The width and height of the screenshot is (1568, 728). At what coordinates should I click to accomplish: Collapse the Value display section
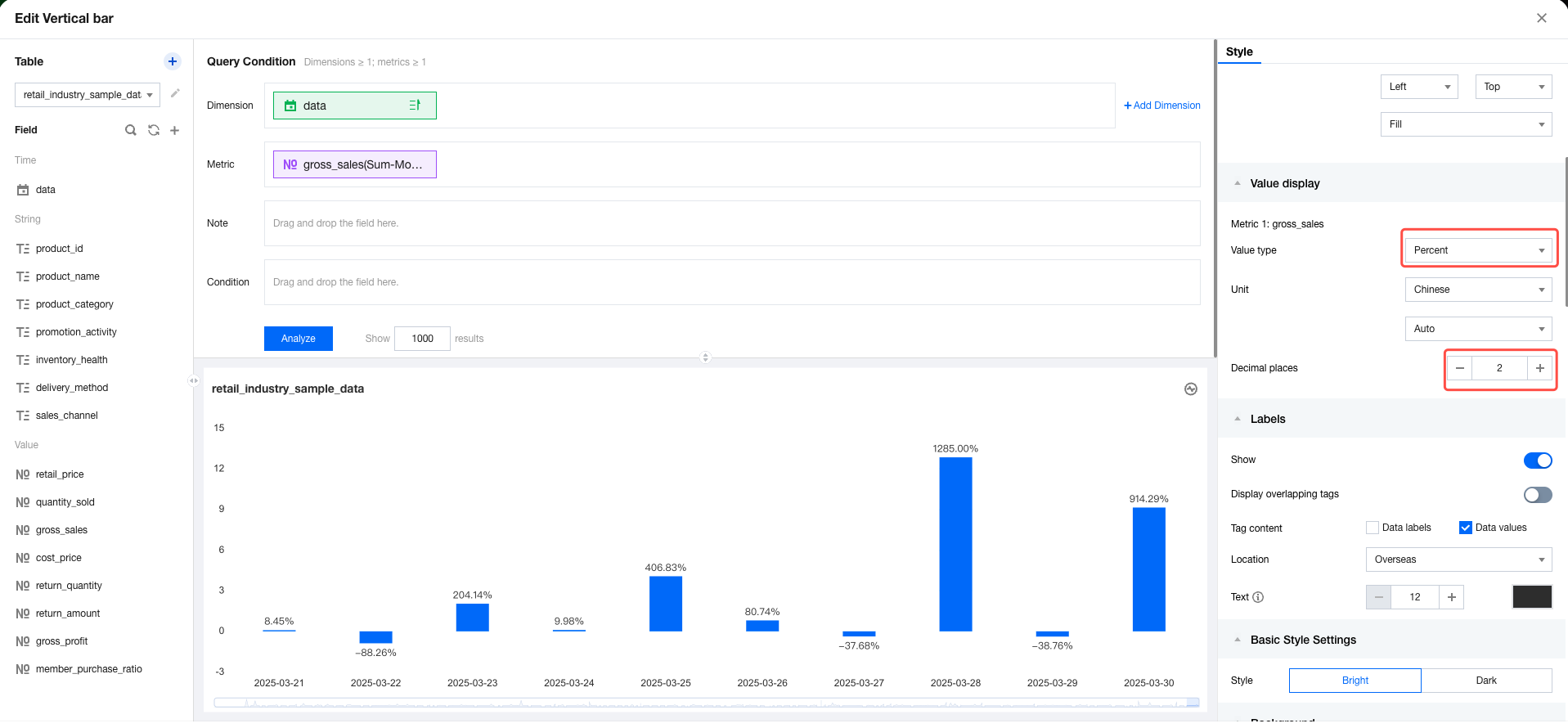pyautogui.click(x=1238, y=183)
